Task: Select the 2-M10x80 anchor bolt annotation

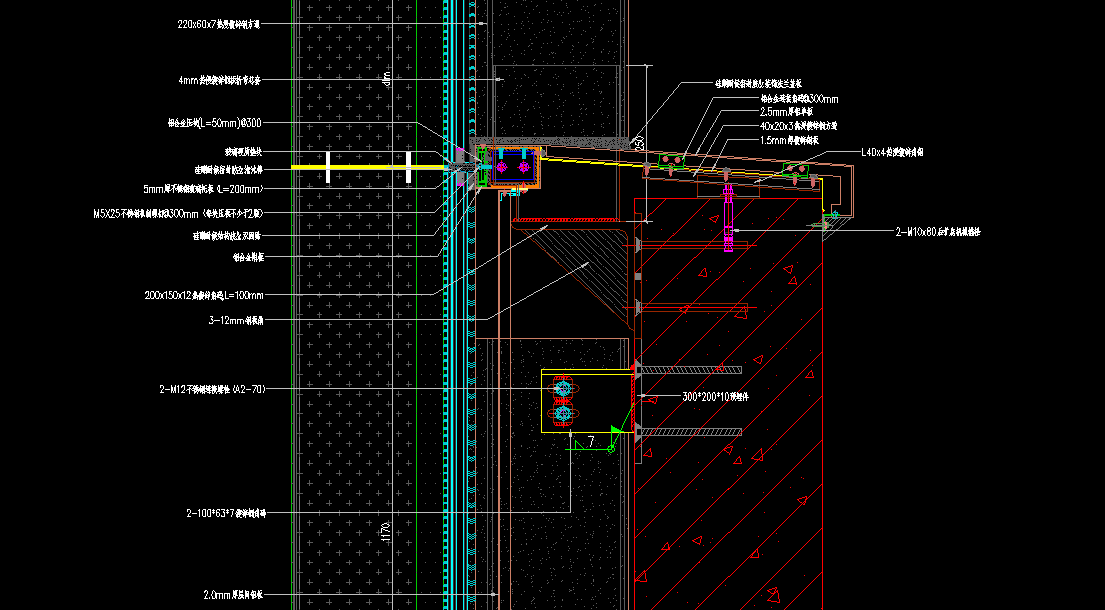Action: click(x=937, y=231)
